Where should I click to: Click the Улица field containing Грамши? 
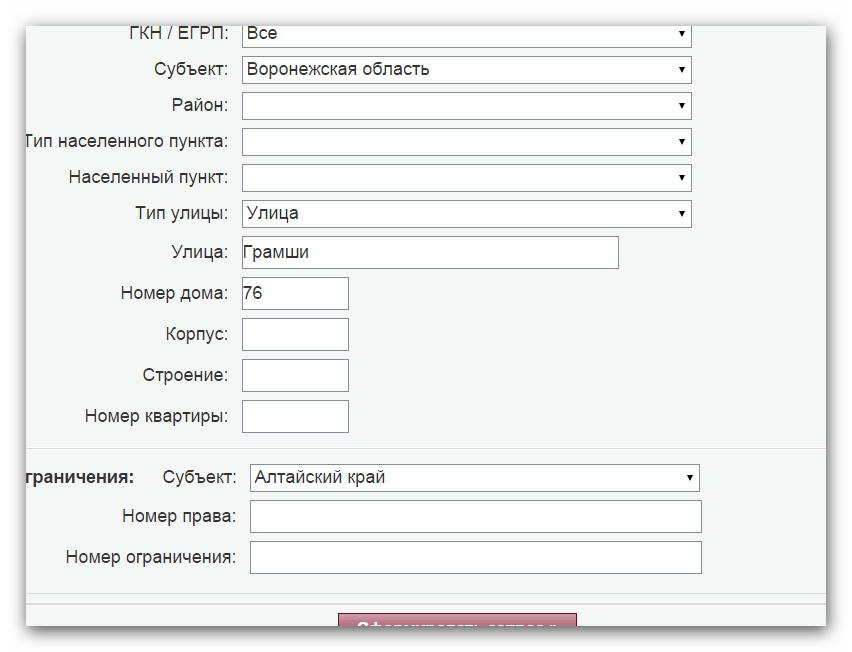[430, 253]
